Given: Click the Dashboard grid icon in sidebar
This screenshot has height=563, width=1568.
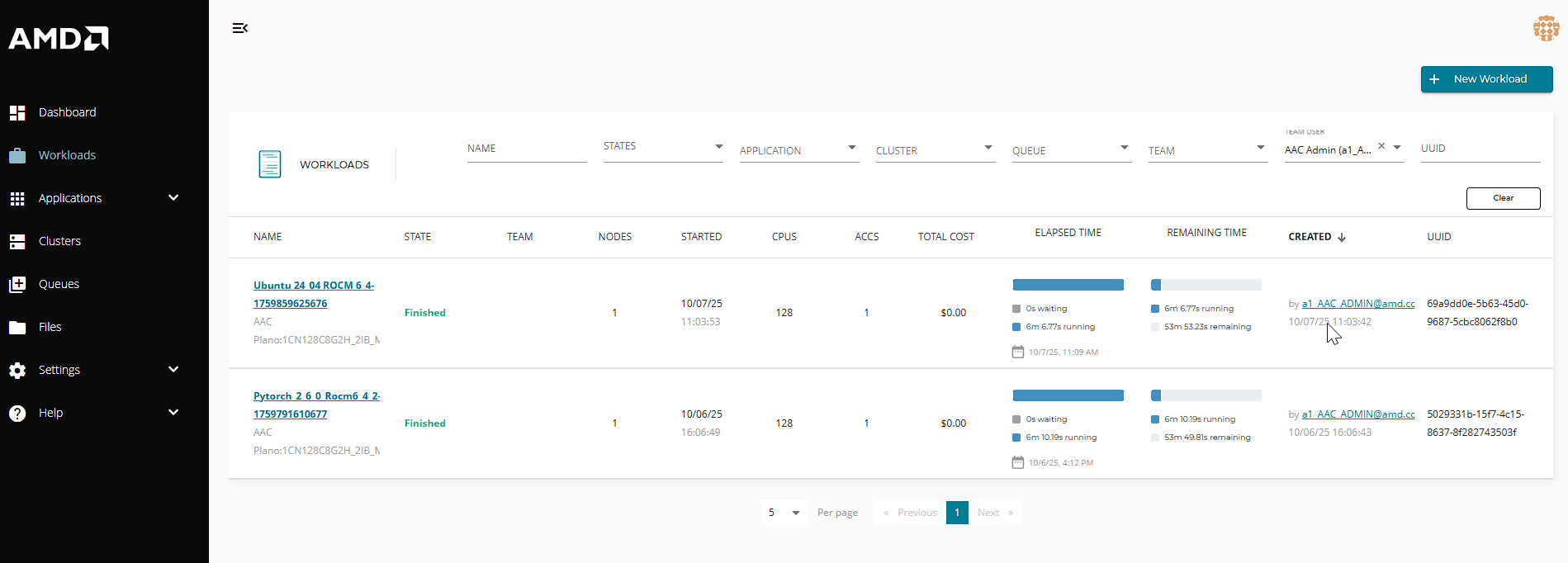Looking at the screenshot, I should [17, 112].
